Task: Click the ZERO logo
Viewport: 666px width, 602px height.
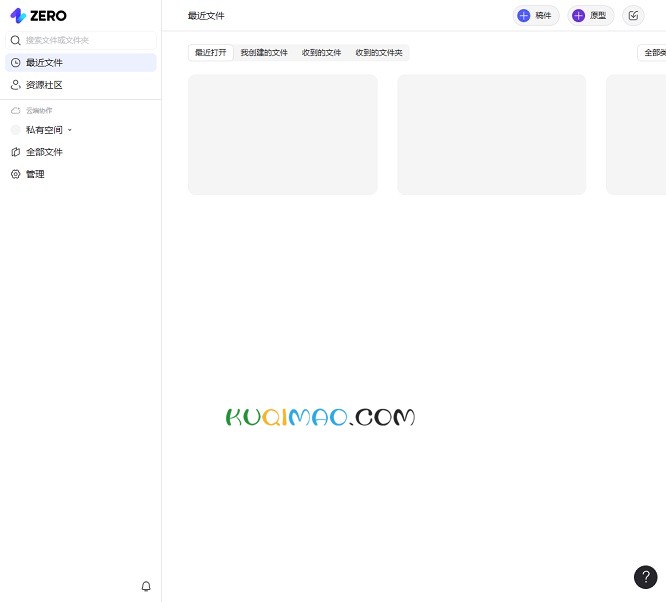Action: (x=38, y=16)
